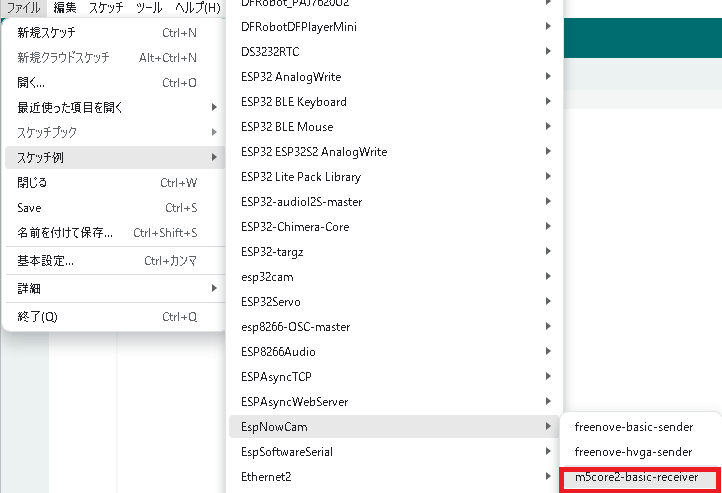Viewport: 722px width, 493px height.
Task: Expand ESP32 BLE Mouse examples
Action: coord(396,127)
